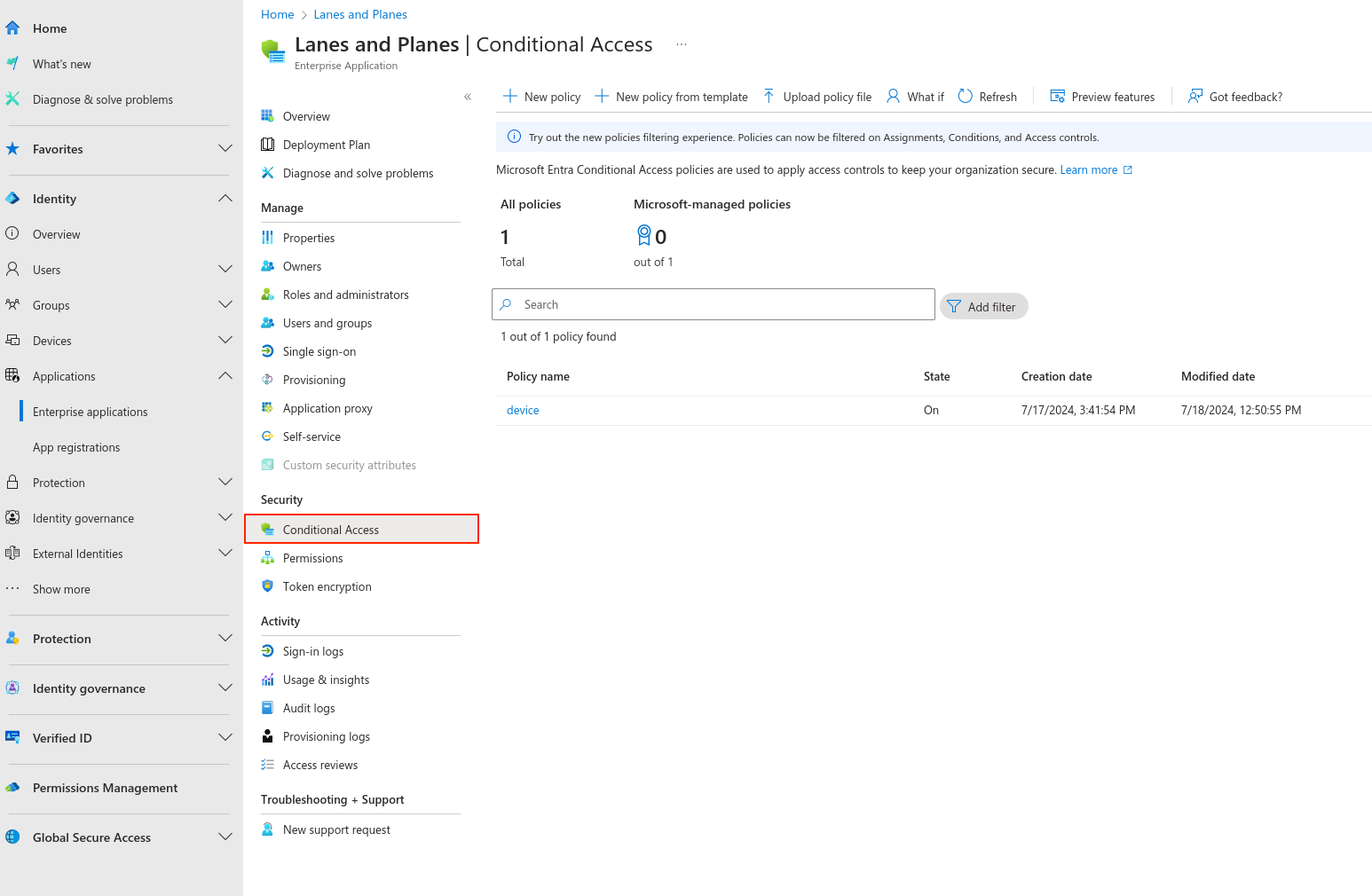Expand the Identity governance section chevron
Viewport: 1372px width, 896px height.
[x=225, y=688]
